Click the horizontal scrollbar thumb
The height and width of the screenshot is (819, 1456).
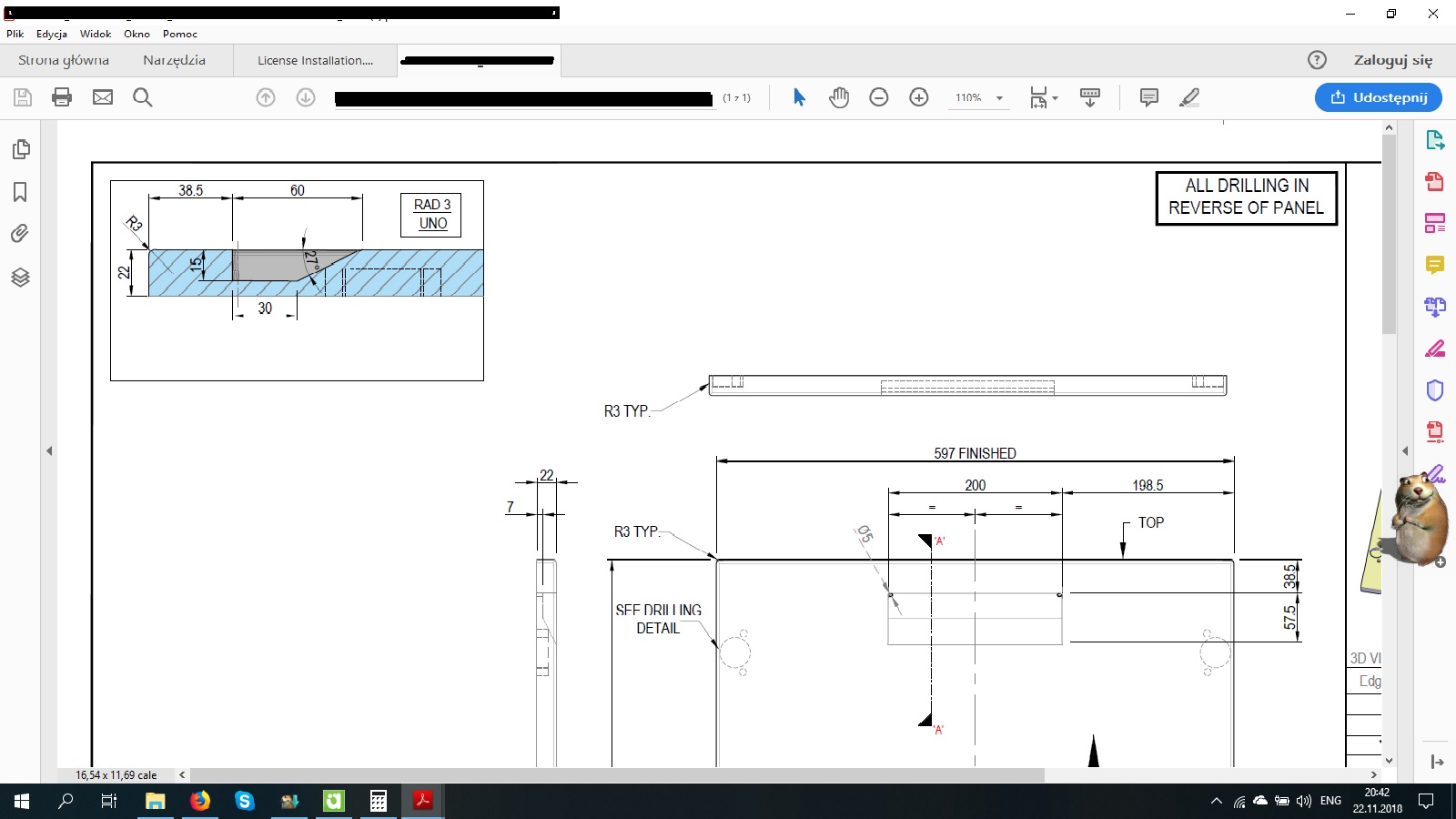(x=617, y=774)
